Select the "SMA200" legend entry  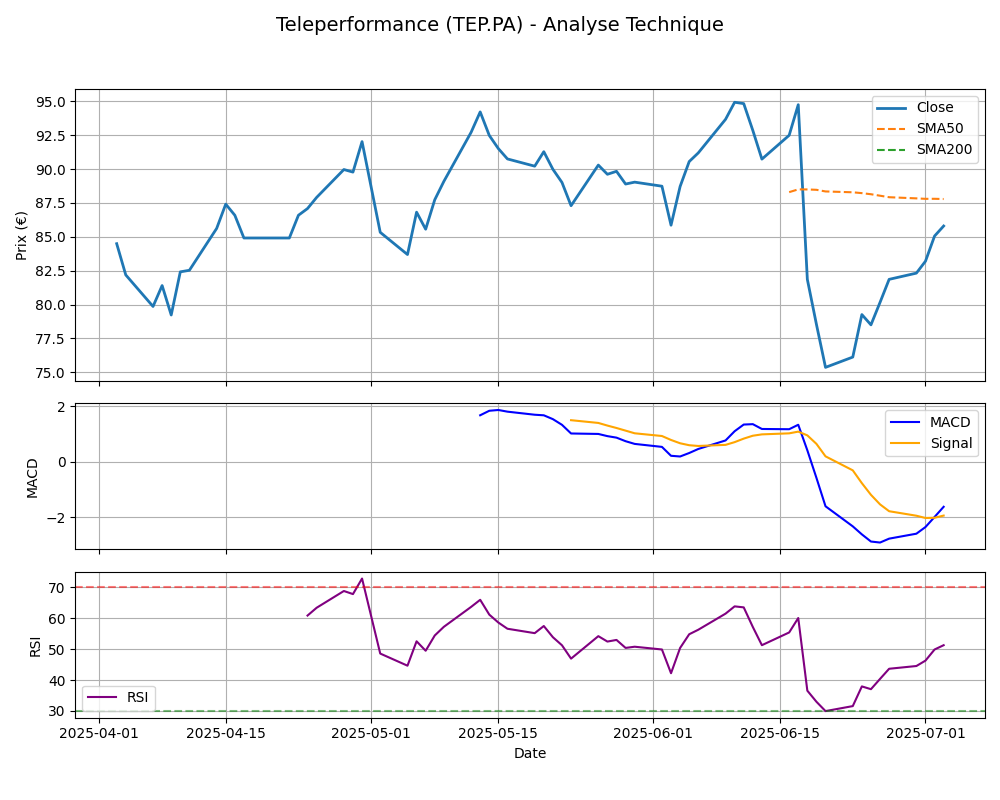(925, 149)
